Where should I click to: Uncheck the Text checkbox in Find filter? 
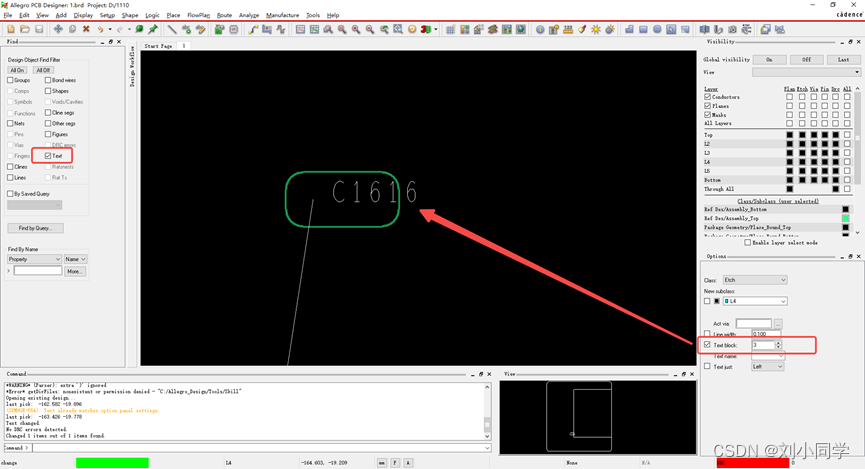coord(48,156)
